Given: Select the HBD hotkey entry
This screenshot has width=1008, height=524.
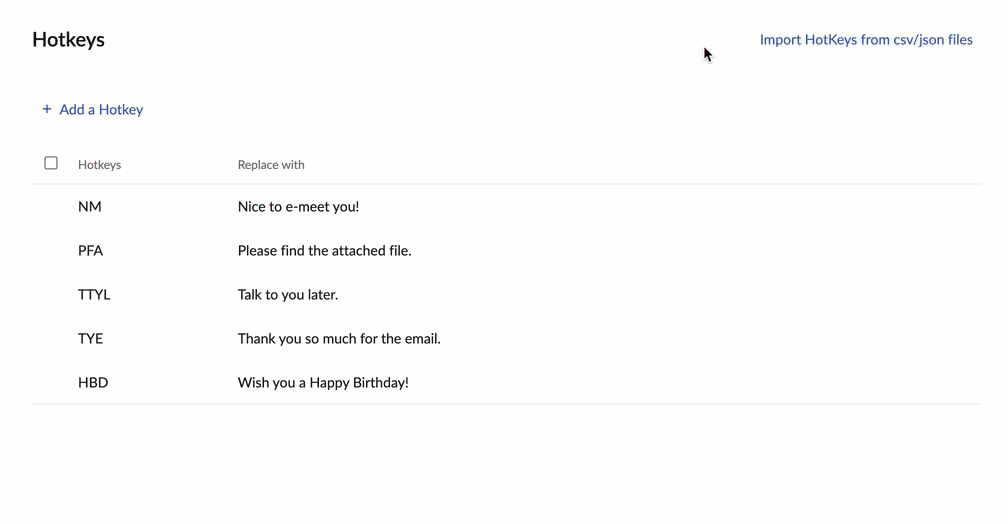Looking at the screenshot, I should (x=93, y=383).
